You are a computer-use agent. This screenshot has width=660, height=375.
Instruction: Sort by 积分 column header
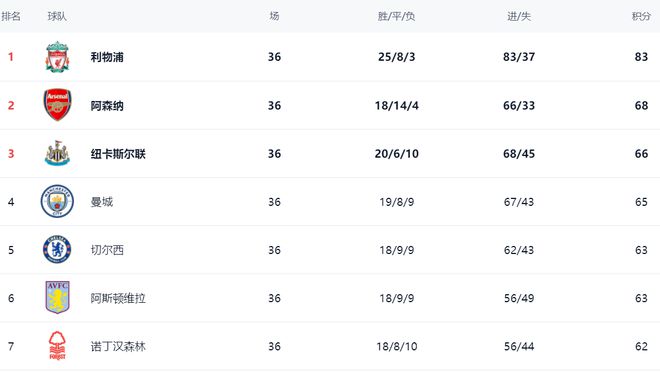pos(641,16)
